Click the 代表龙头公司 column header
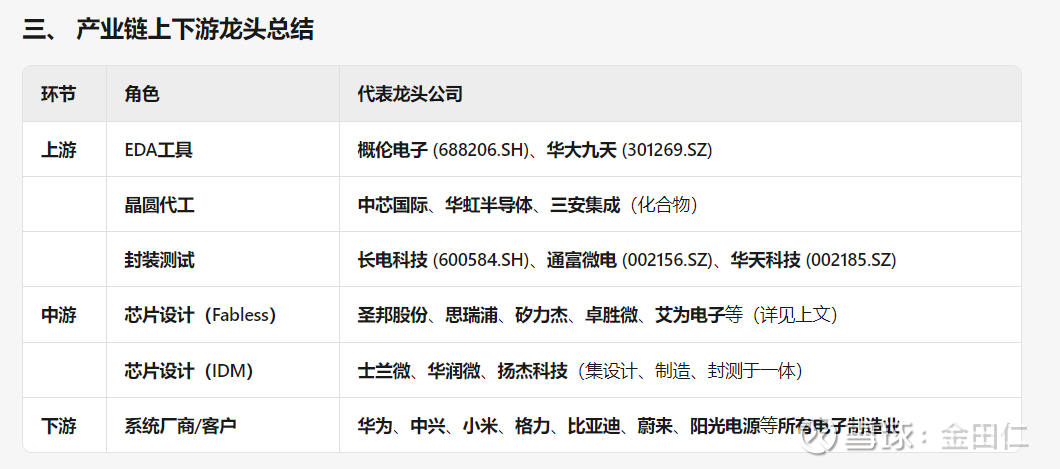The image size is (1060, 469). point(410,94)
